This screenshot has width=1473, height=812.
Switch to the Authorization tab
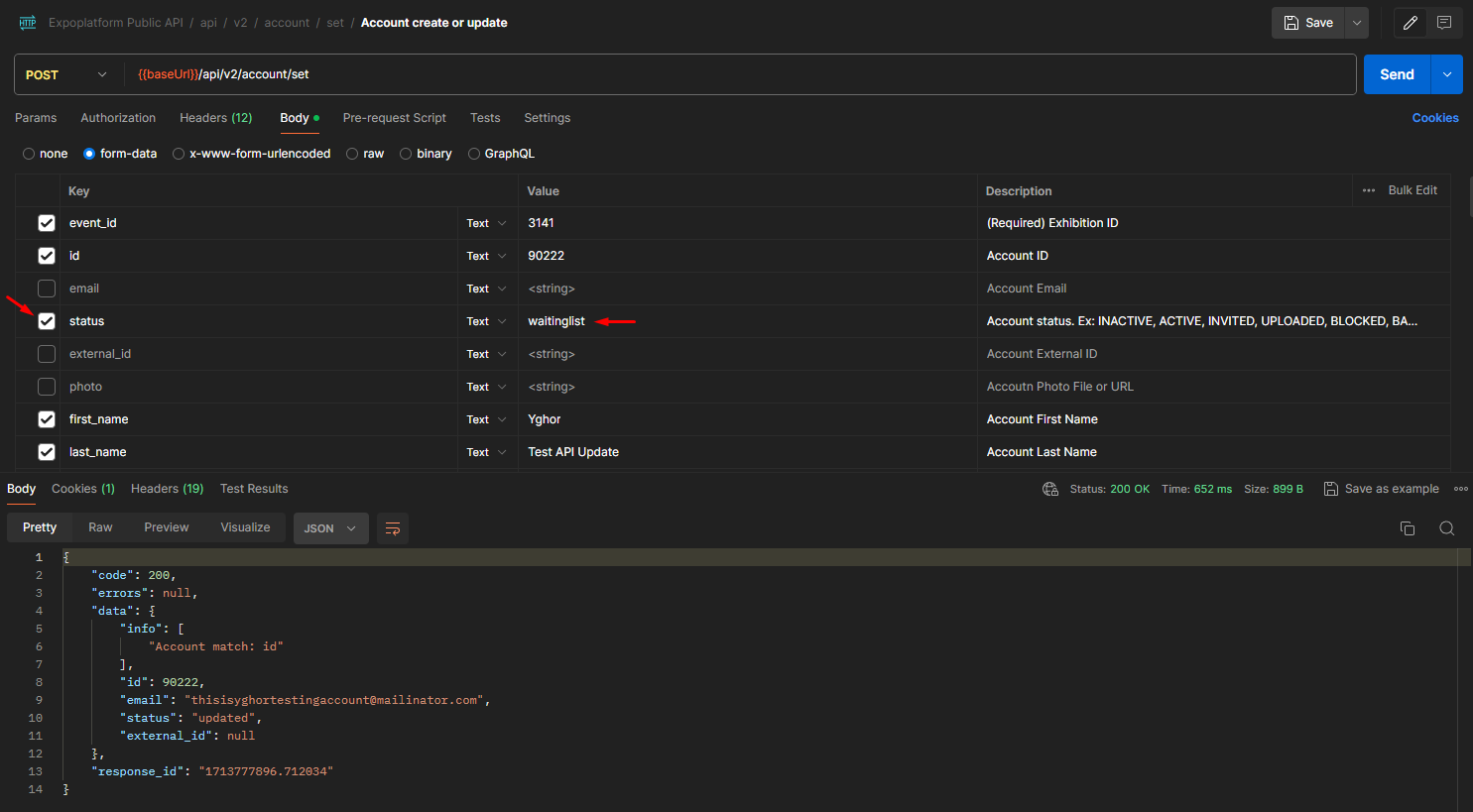(x=118, y=118)
